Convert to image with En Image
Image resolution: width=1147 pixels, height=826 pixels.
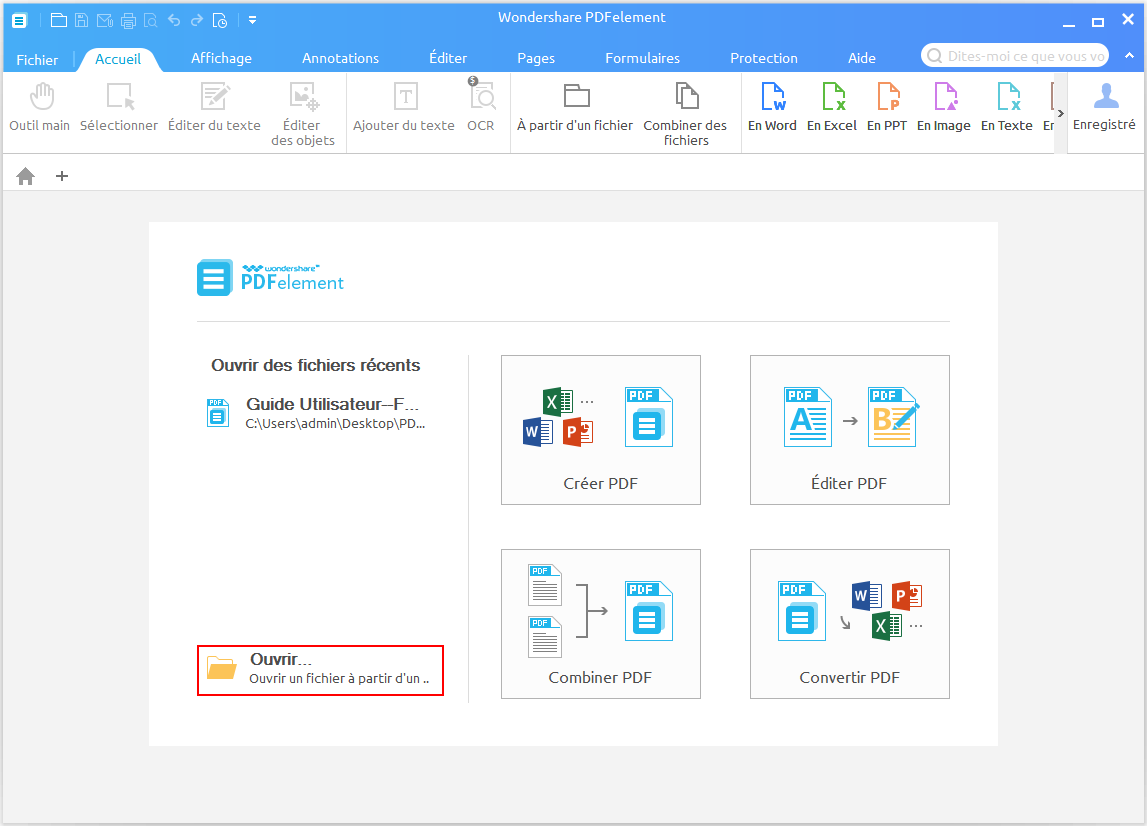tap(944, 108)
